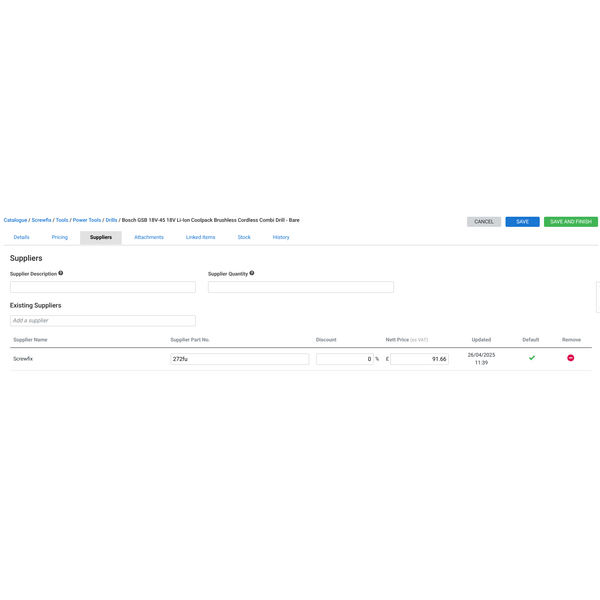The image size is (600, 600).
Task: Click the green Save and Finish button
Action: [x=571, y=221]
